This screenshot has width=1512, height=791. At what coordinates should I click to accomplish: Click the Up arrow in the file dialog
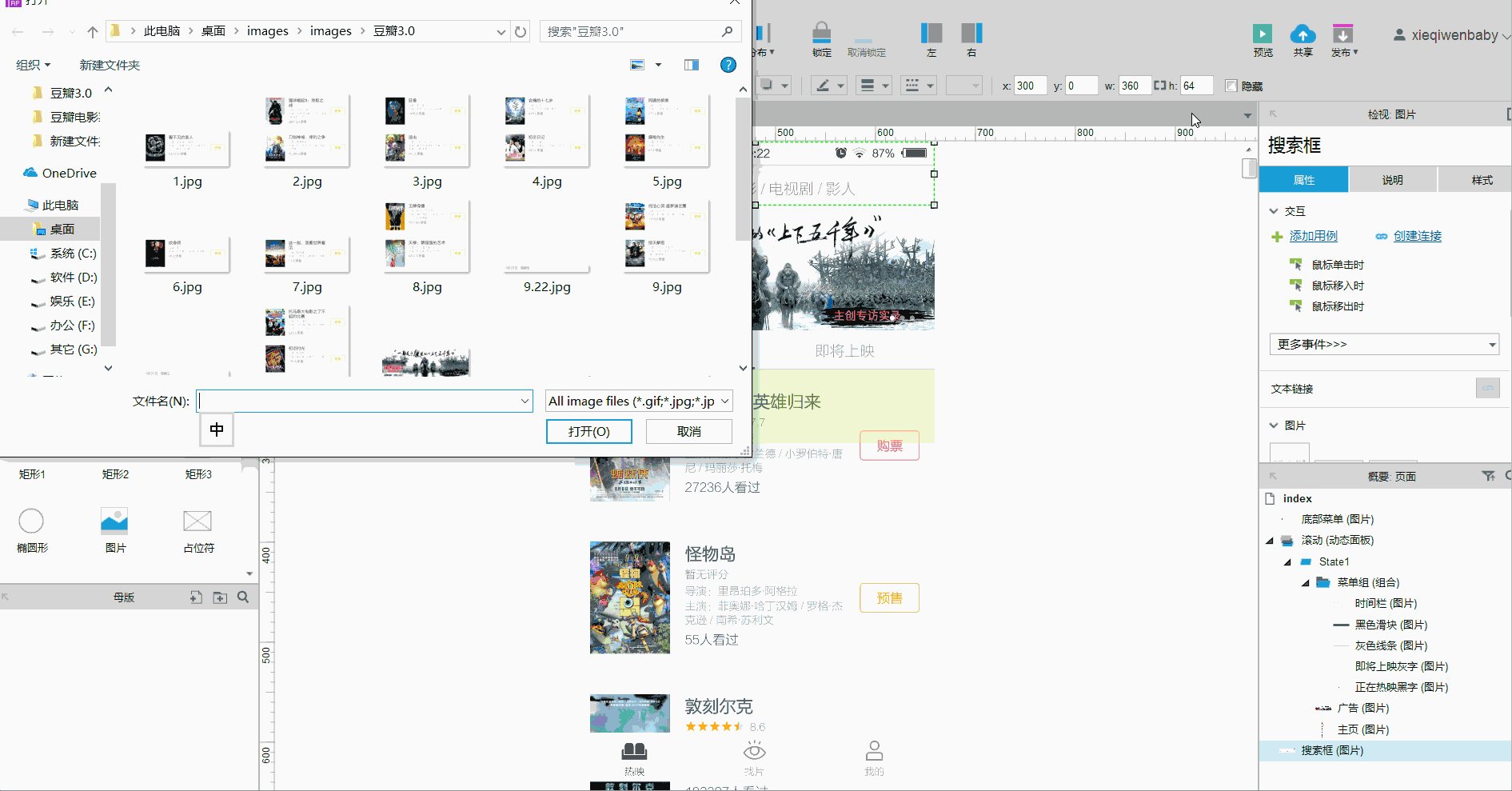tap(93, 32)
